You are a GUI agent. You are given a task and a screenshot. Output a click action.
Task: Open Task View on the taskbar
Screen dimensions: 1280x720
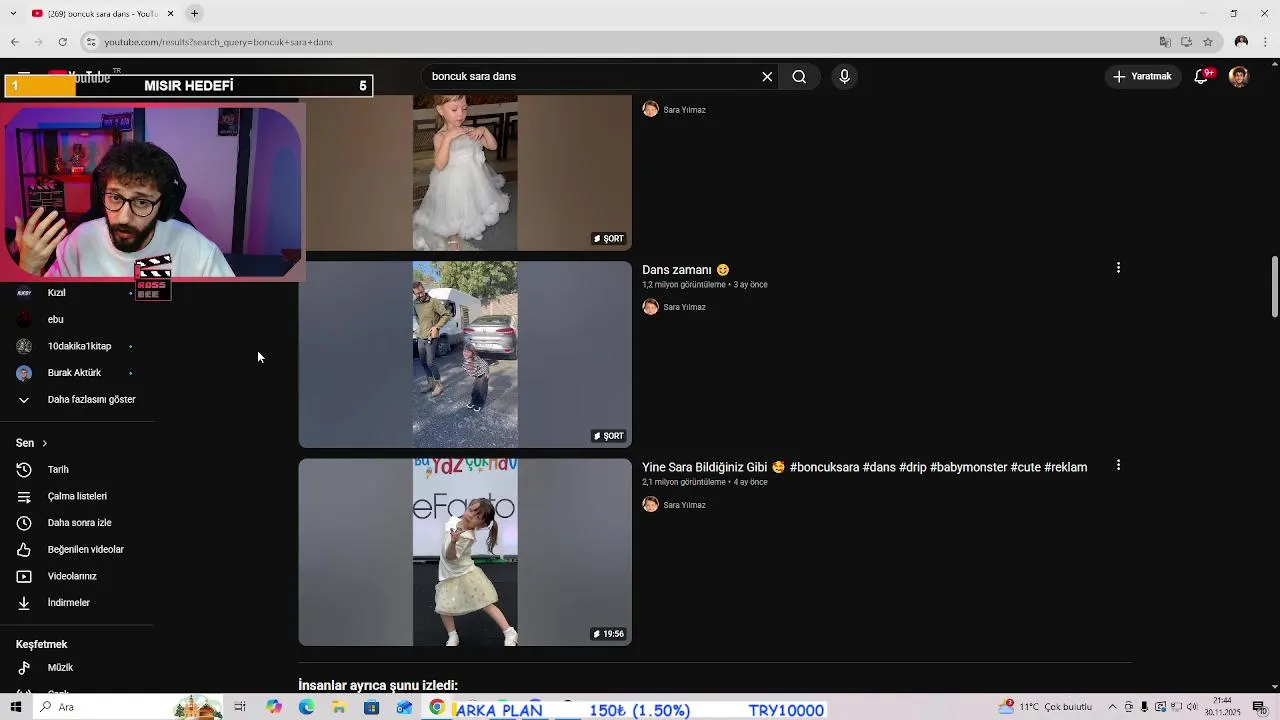pyautogui.click(x=240, y=707)
